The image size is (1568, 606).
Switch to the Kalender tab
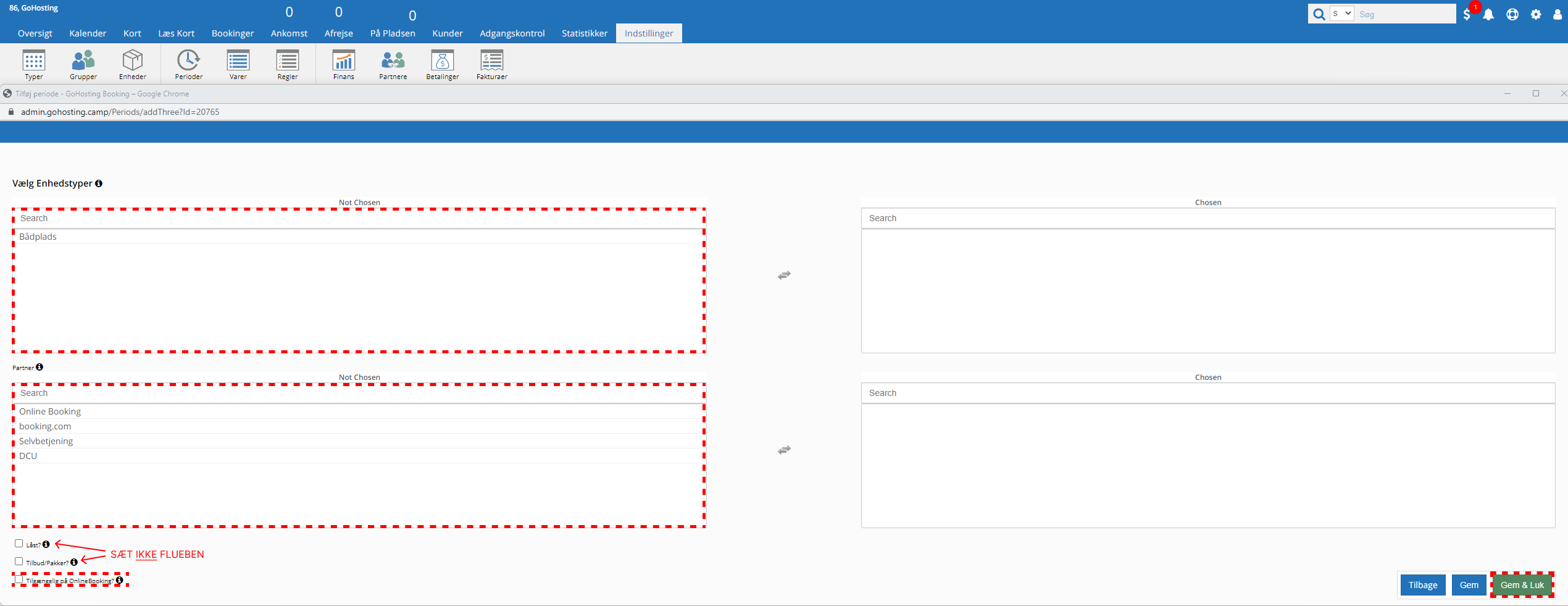coord(88,33)
